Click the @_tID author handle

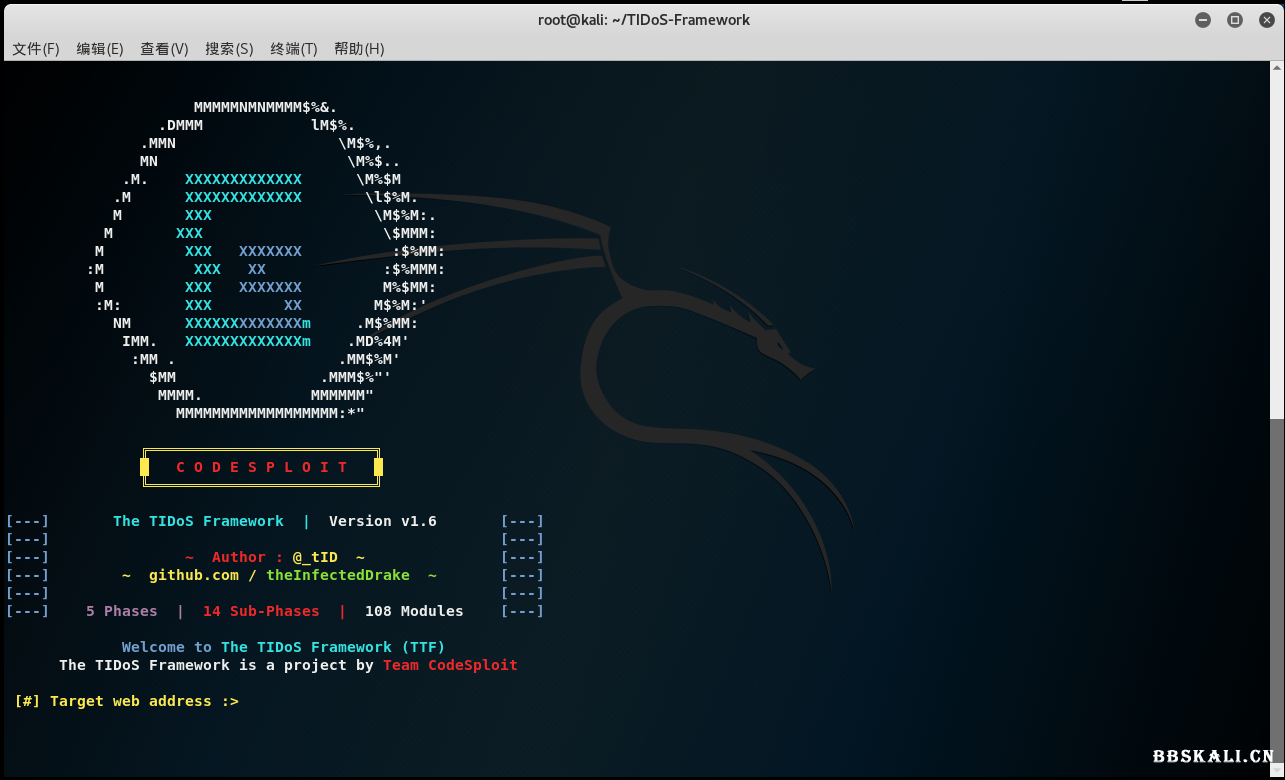[x=315, y=557]
